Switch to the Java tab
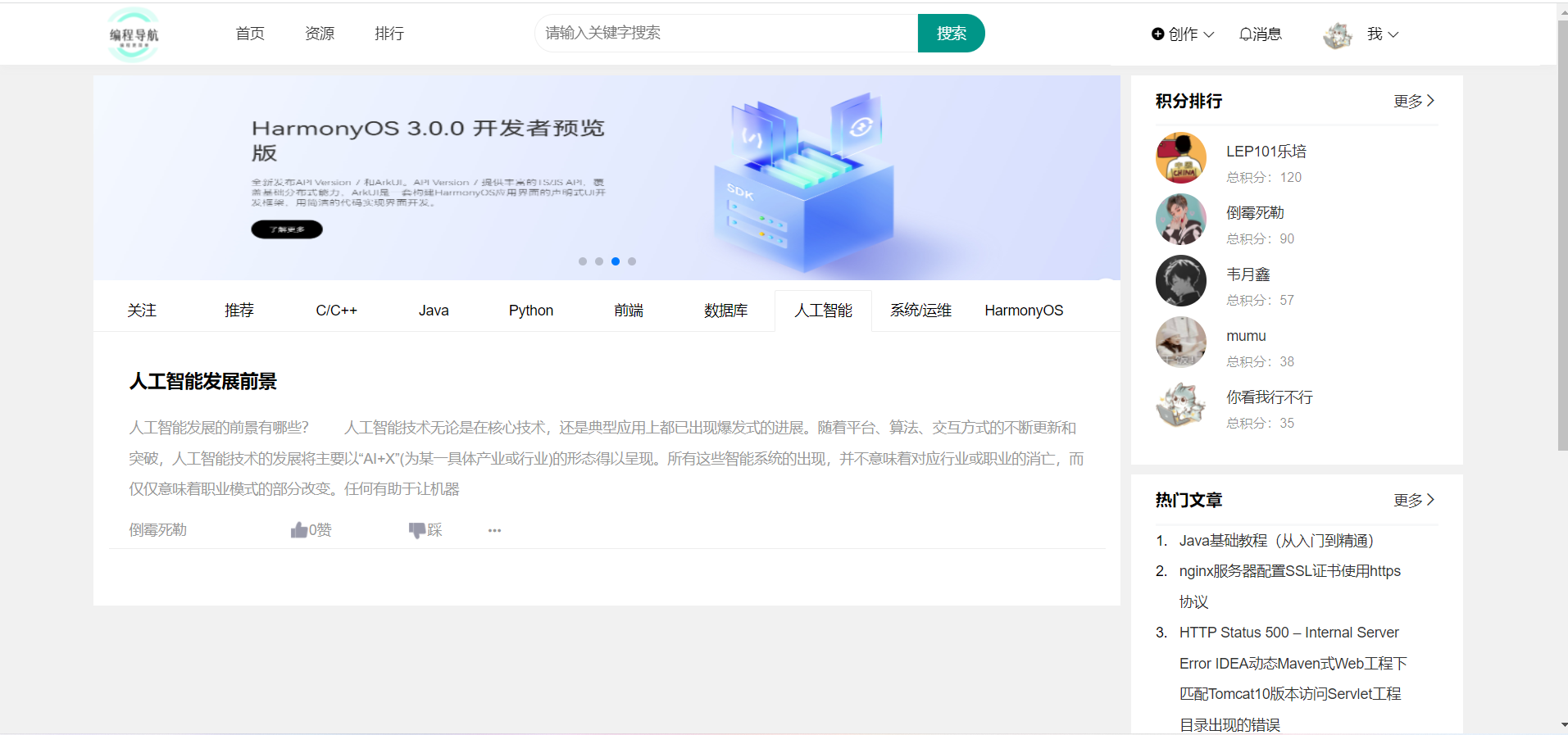 (x=434, y=311)
